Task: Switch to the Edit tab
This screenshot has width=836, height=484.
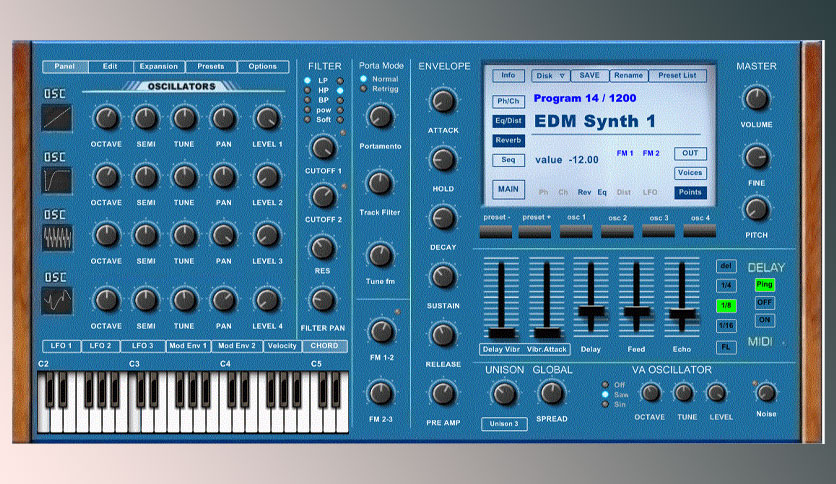Action: click(x=110, y=66)
